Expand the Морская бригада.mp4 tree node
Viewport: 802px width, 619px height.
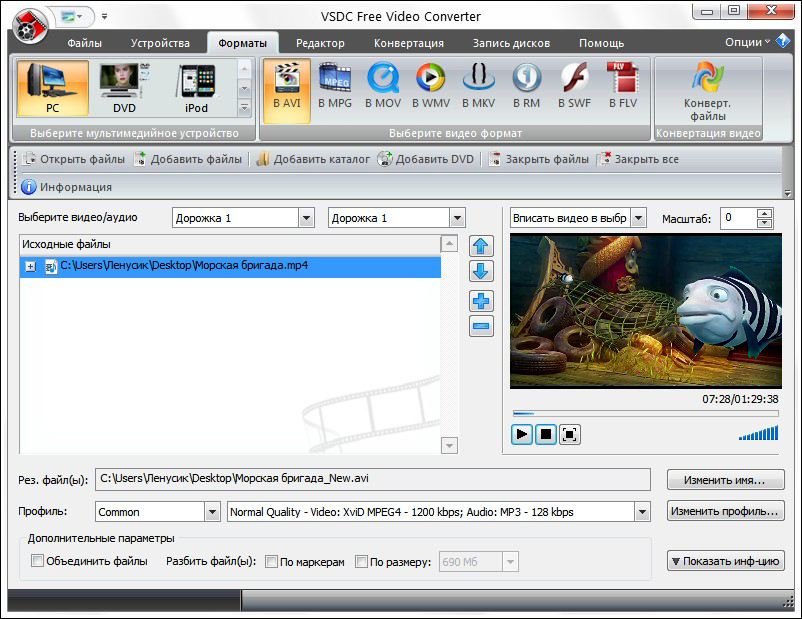pos(31,267)
